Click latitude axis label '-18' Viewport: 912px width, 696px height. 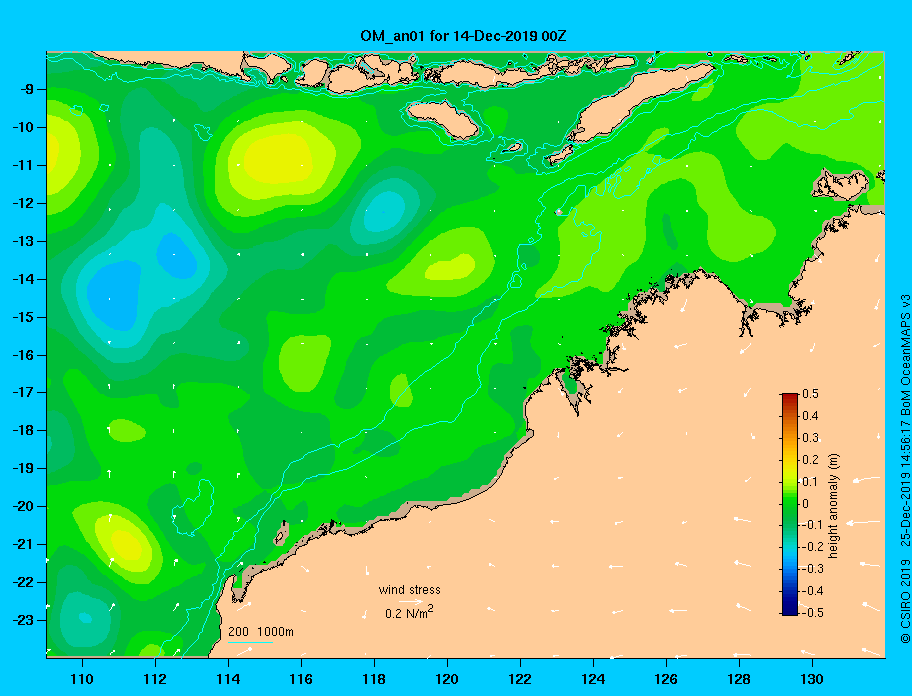(23, 430)
